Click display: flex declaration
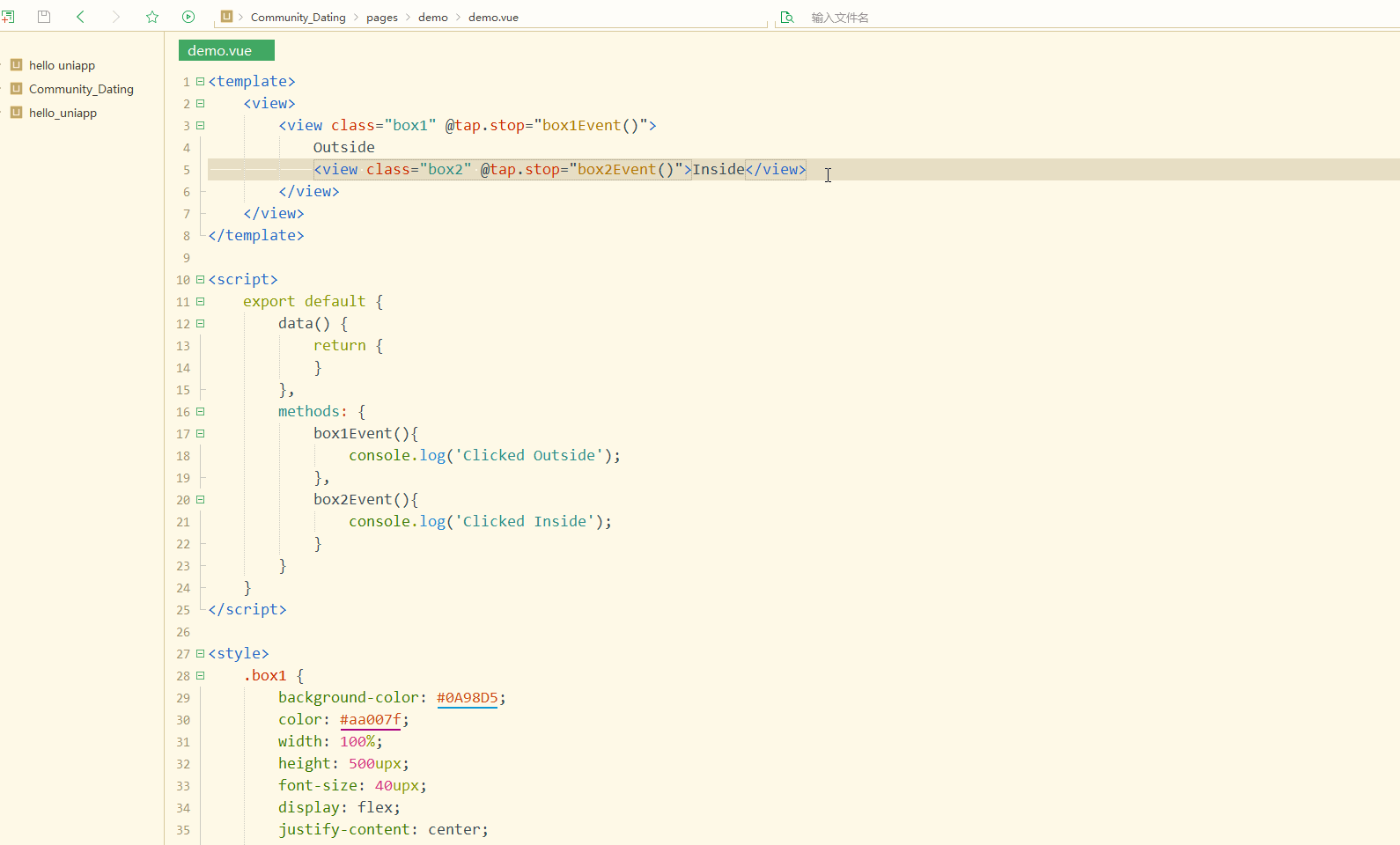1400x845 pixels. (340, 808)
